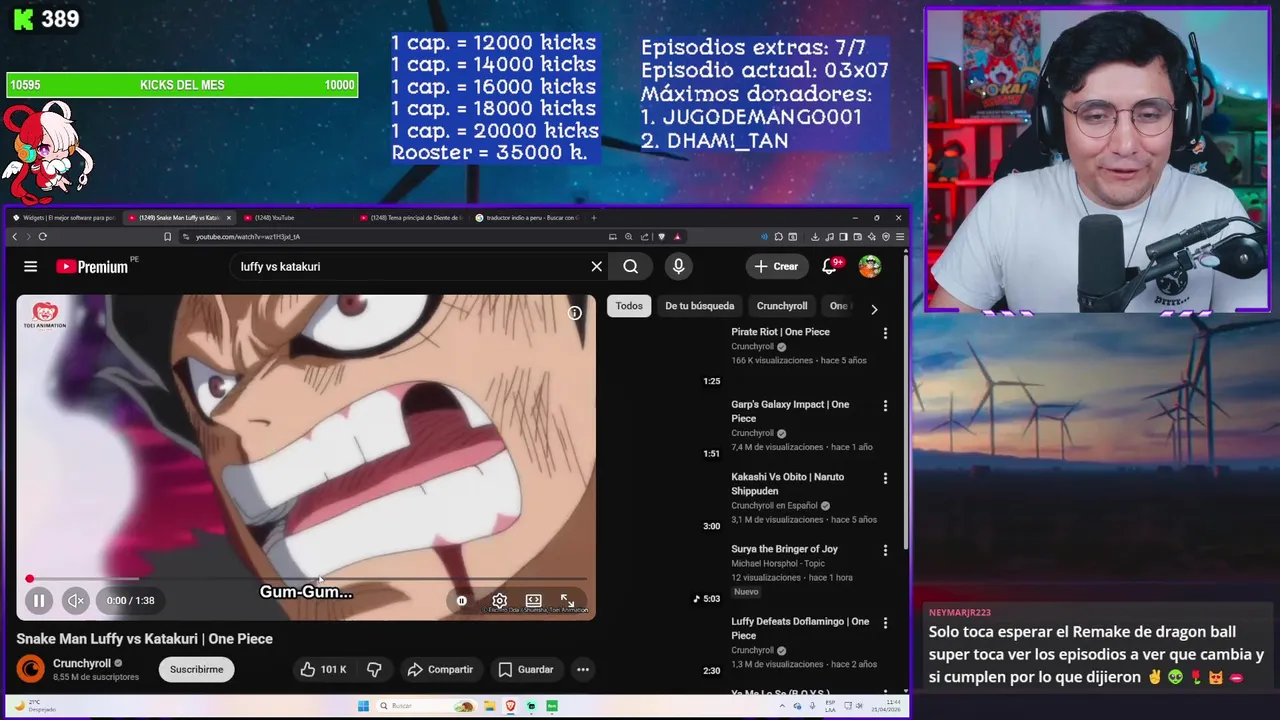Switch to traductor indio a peru tab

[x=528, y=217]
